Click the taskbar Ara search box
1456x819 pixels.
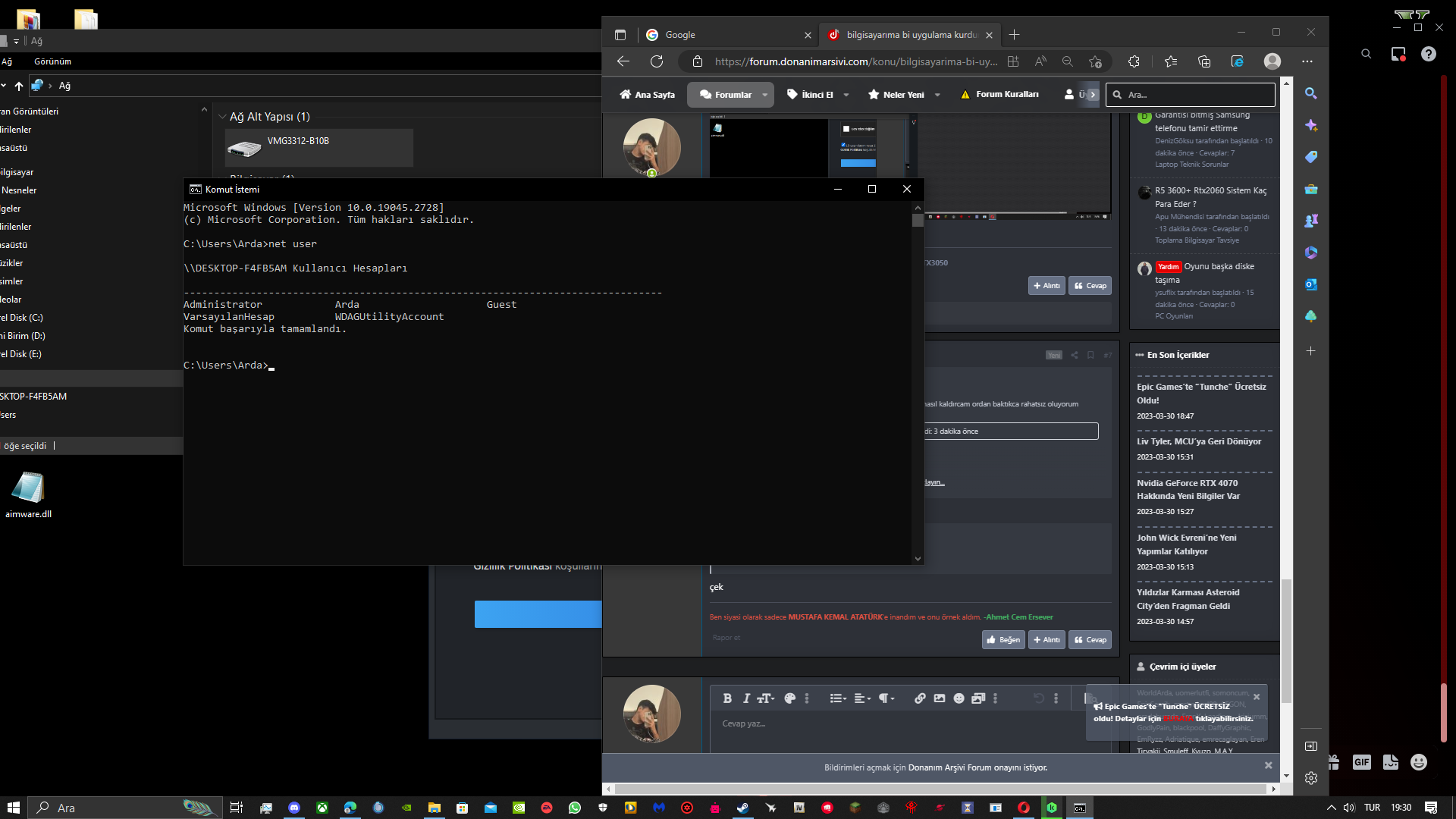pyautogui.click(x=125, y=808)
